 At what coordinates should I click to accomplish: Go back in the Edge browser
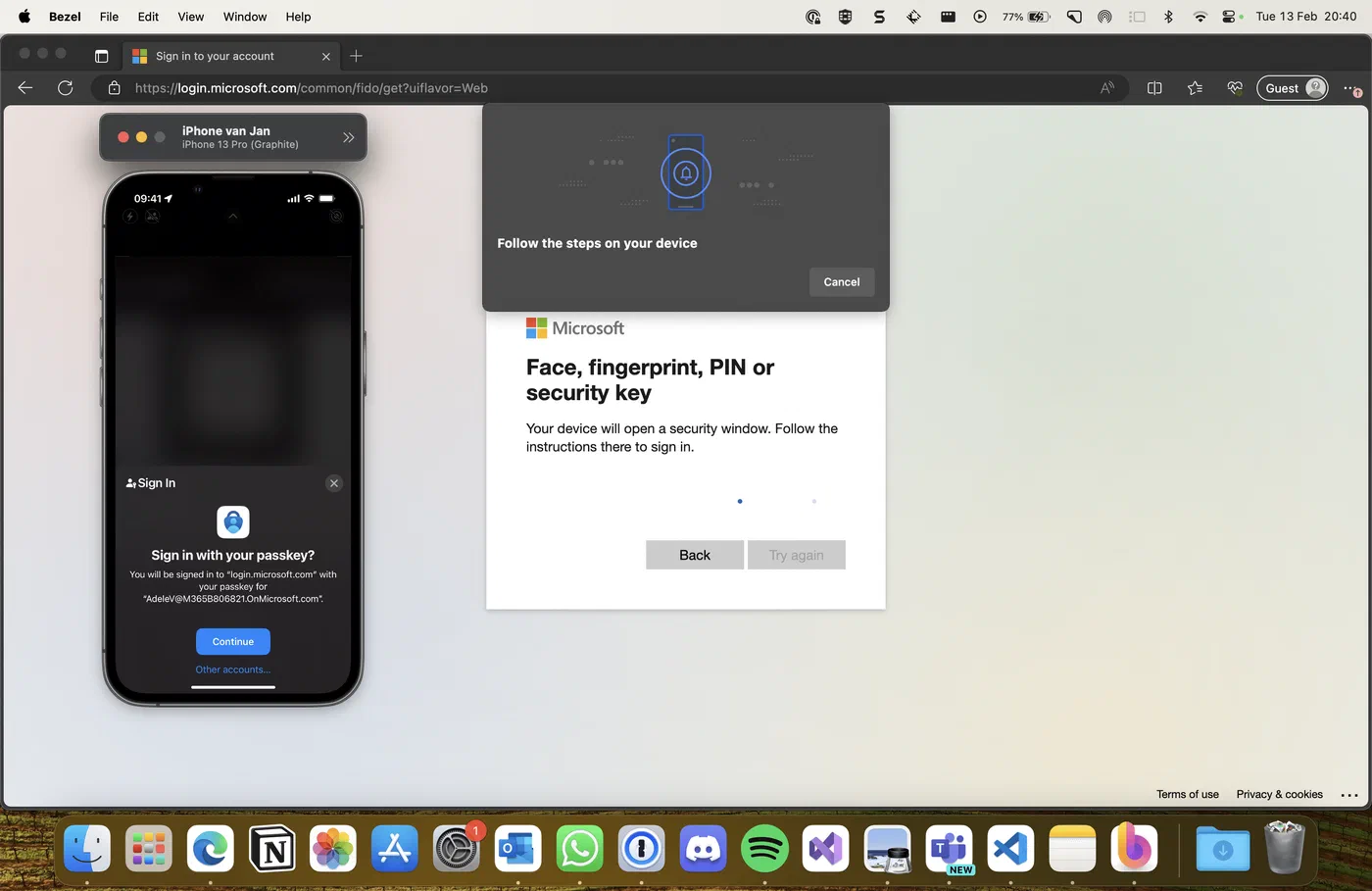pyautogui.click(x=25, y=88)
